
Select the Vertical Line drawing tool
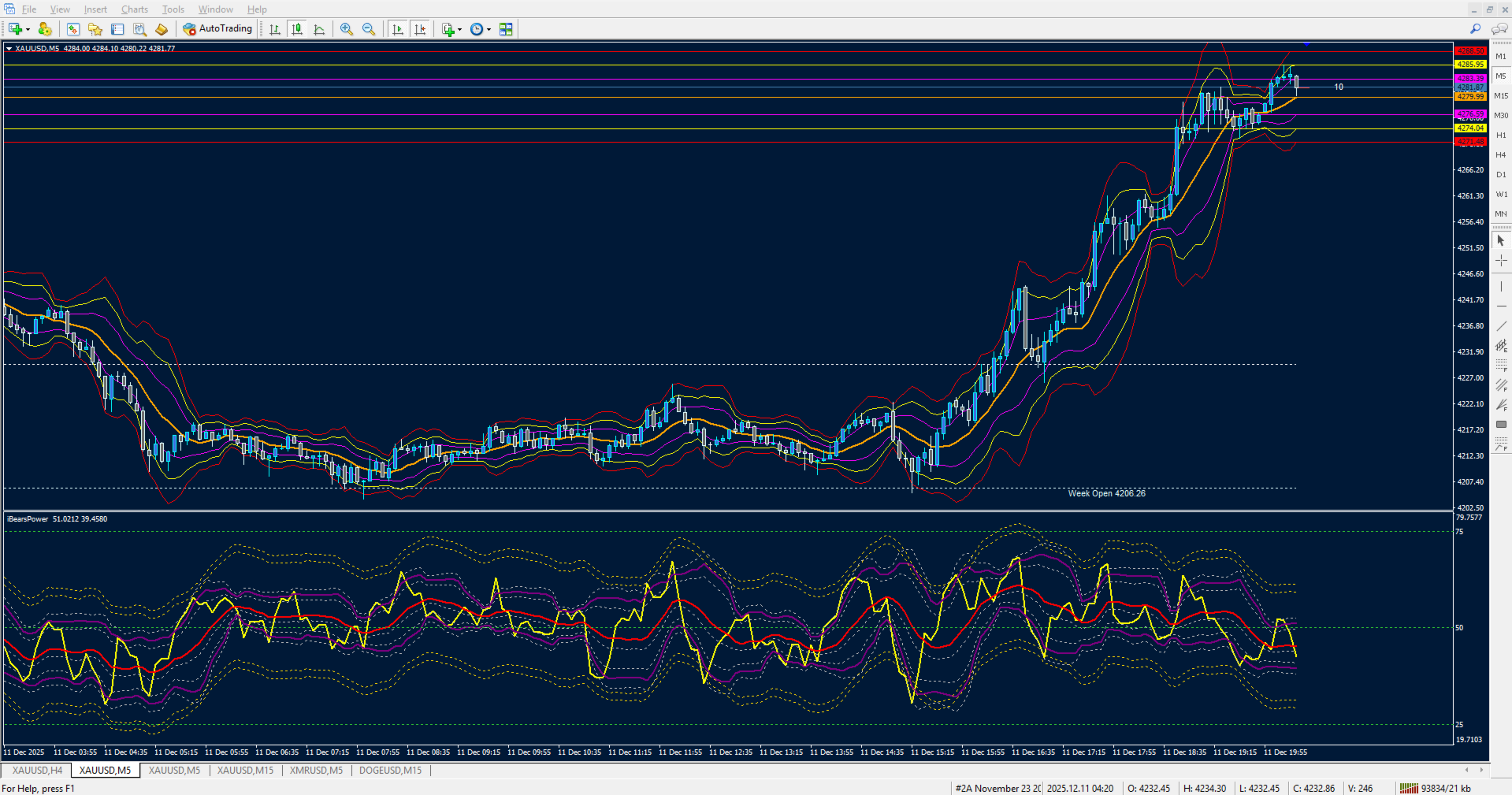click(1501, 286)
